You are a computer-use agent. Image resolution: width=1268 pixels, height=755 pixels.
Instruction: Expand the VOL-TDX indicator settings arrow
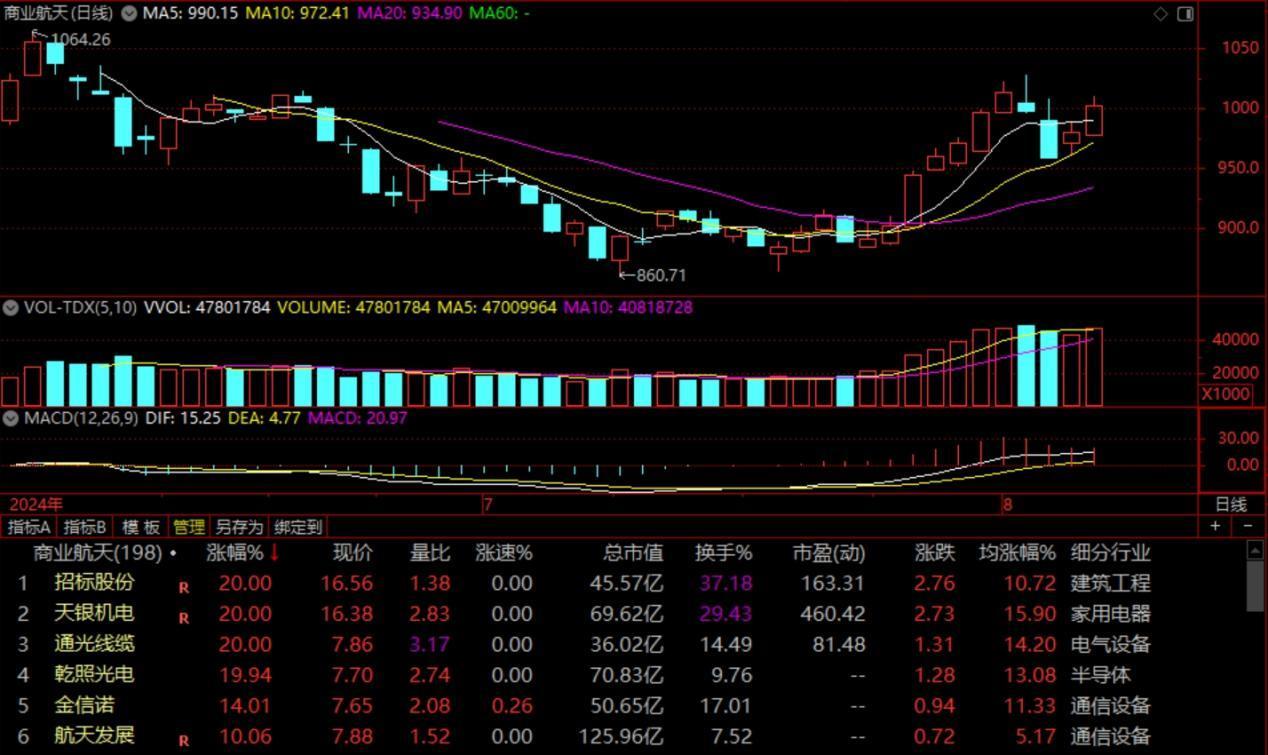[x=11, y=308]
